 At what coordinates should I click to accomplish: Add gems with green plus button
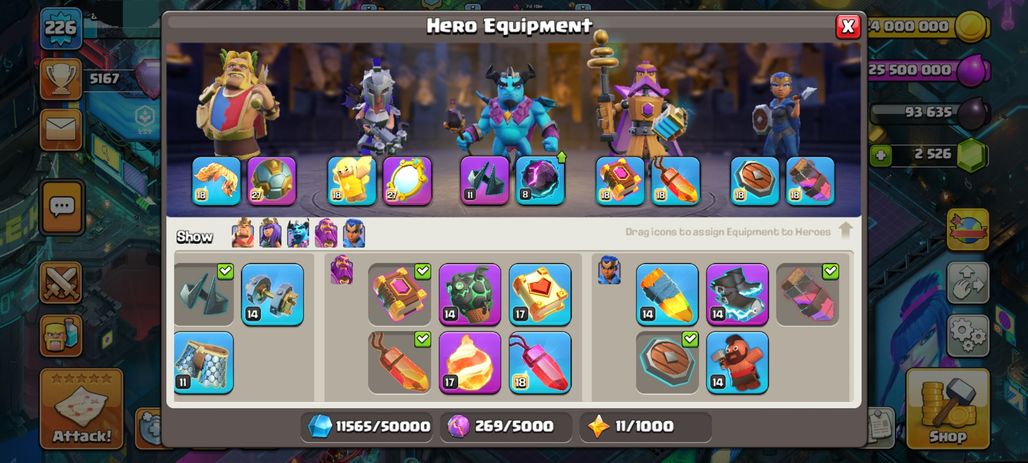[x=879, y=156]
